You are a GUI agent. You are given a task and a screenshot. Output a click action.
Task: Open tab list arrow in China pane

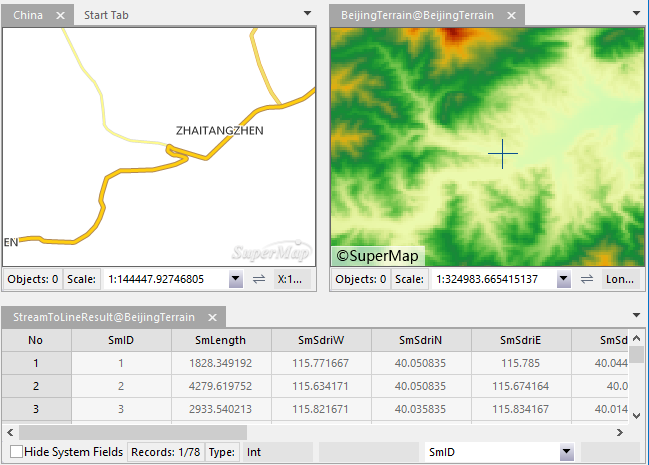click(308, 15)
